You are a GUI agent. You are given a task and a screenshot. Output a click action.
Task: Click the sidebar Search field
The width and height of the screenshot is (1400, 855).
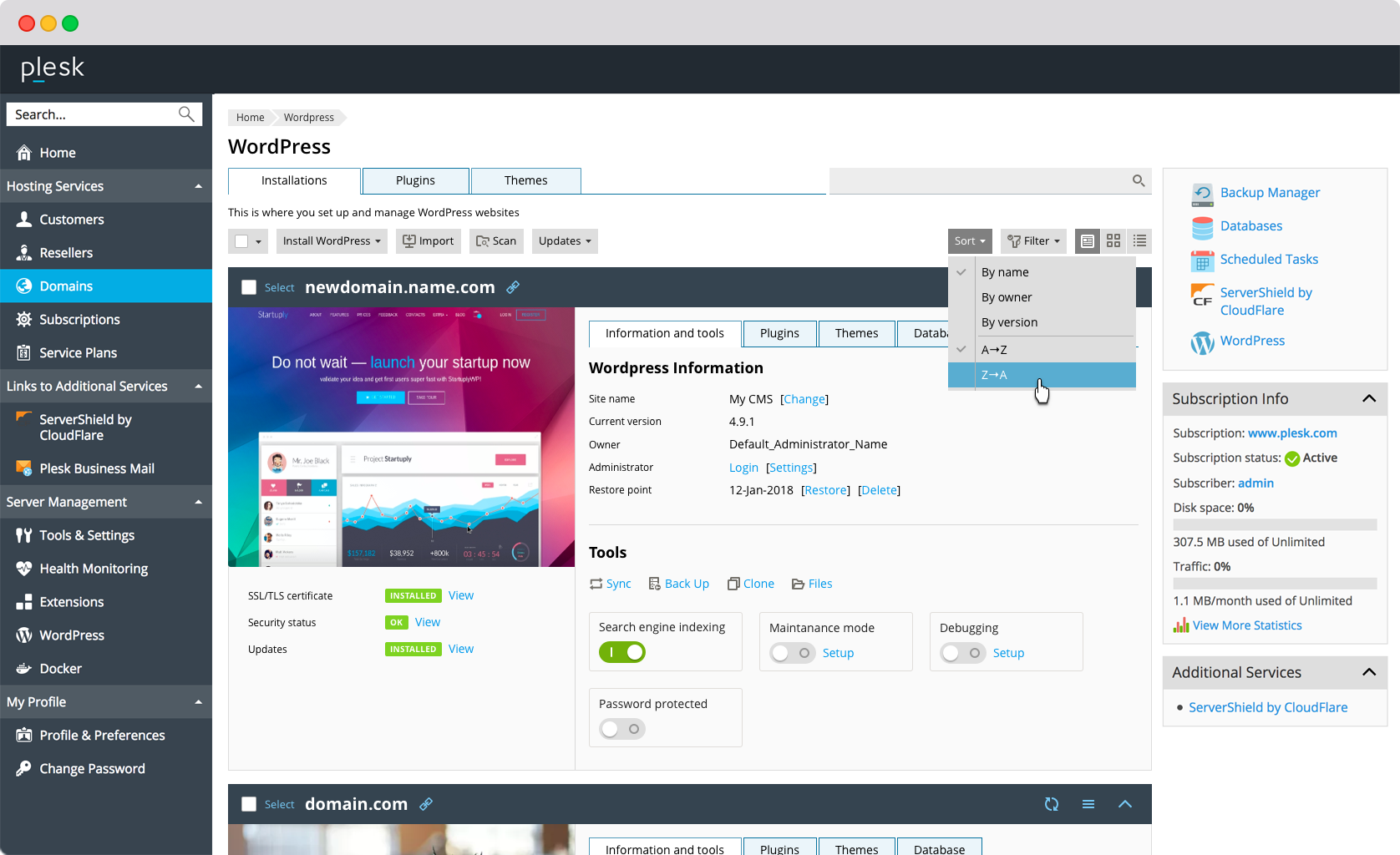pos(104,114)
